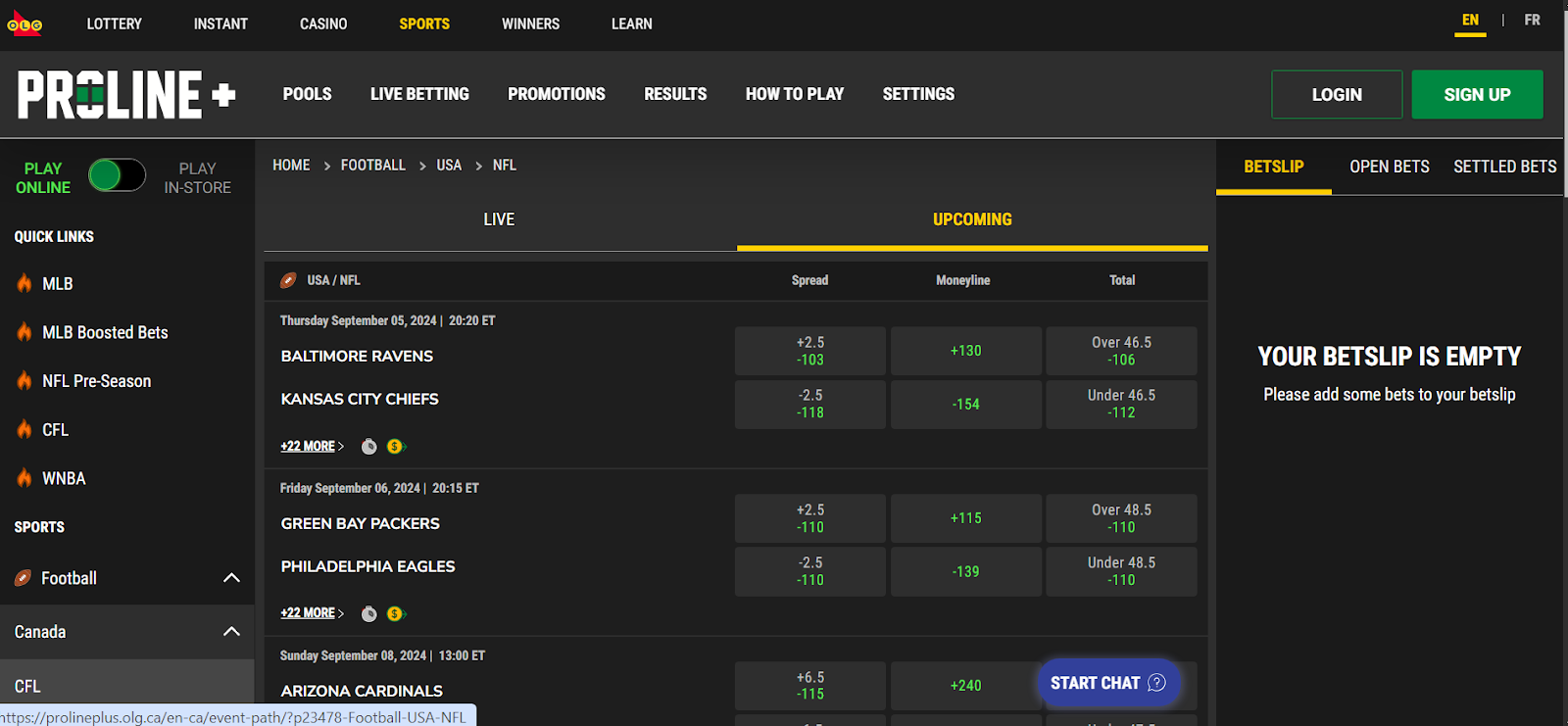Select Over 48.5 total bet
This screenshot has height=726, width=1568.
pos(1121,518)
